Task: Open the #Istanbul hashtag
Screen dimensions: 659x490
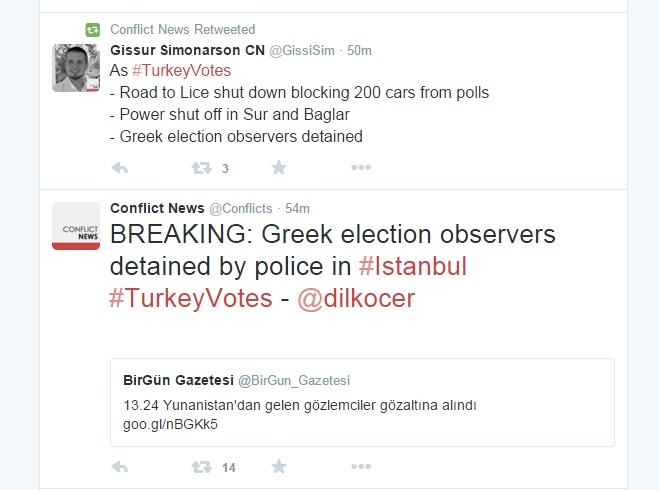Action: pos(412,267)
